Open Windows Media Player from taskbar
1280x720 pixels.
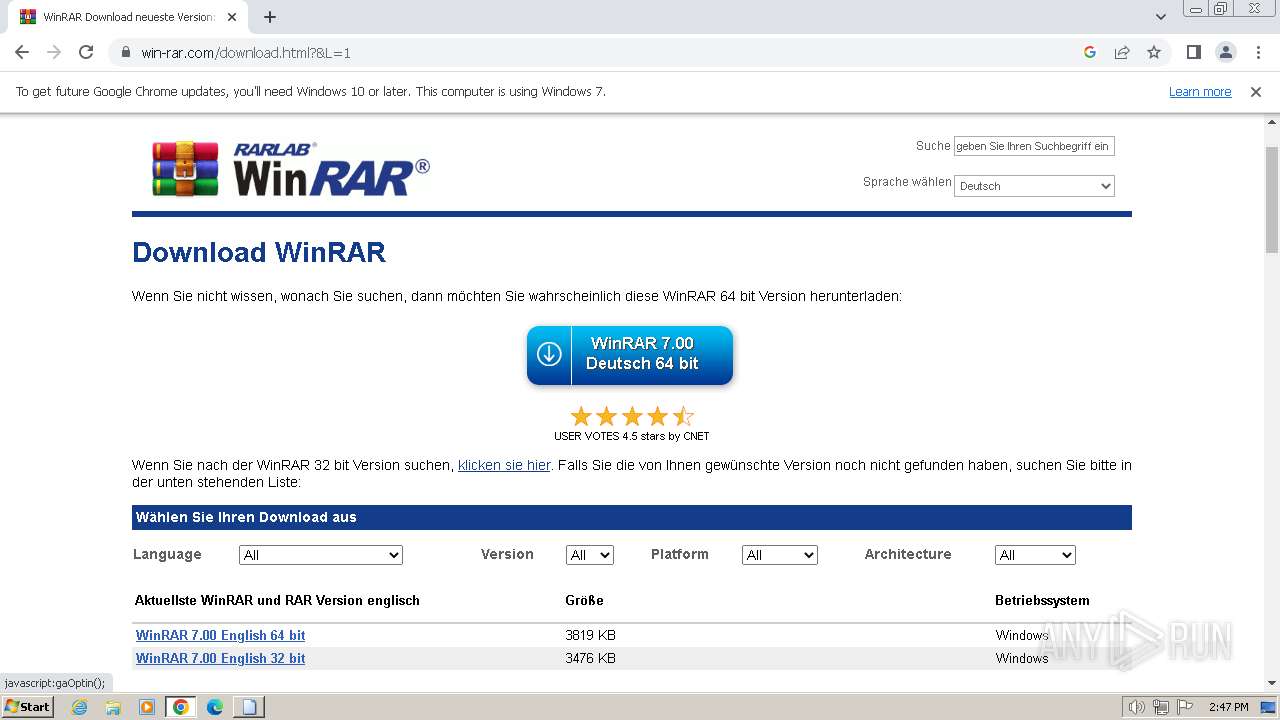[x=147, y=707]
